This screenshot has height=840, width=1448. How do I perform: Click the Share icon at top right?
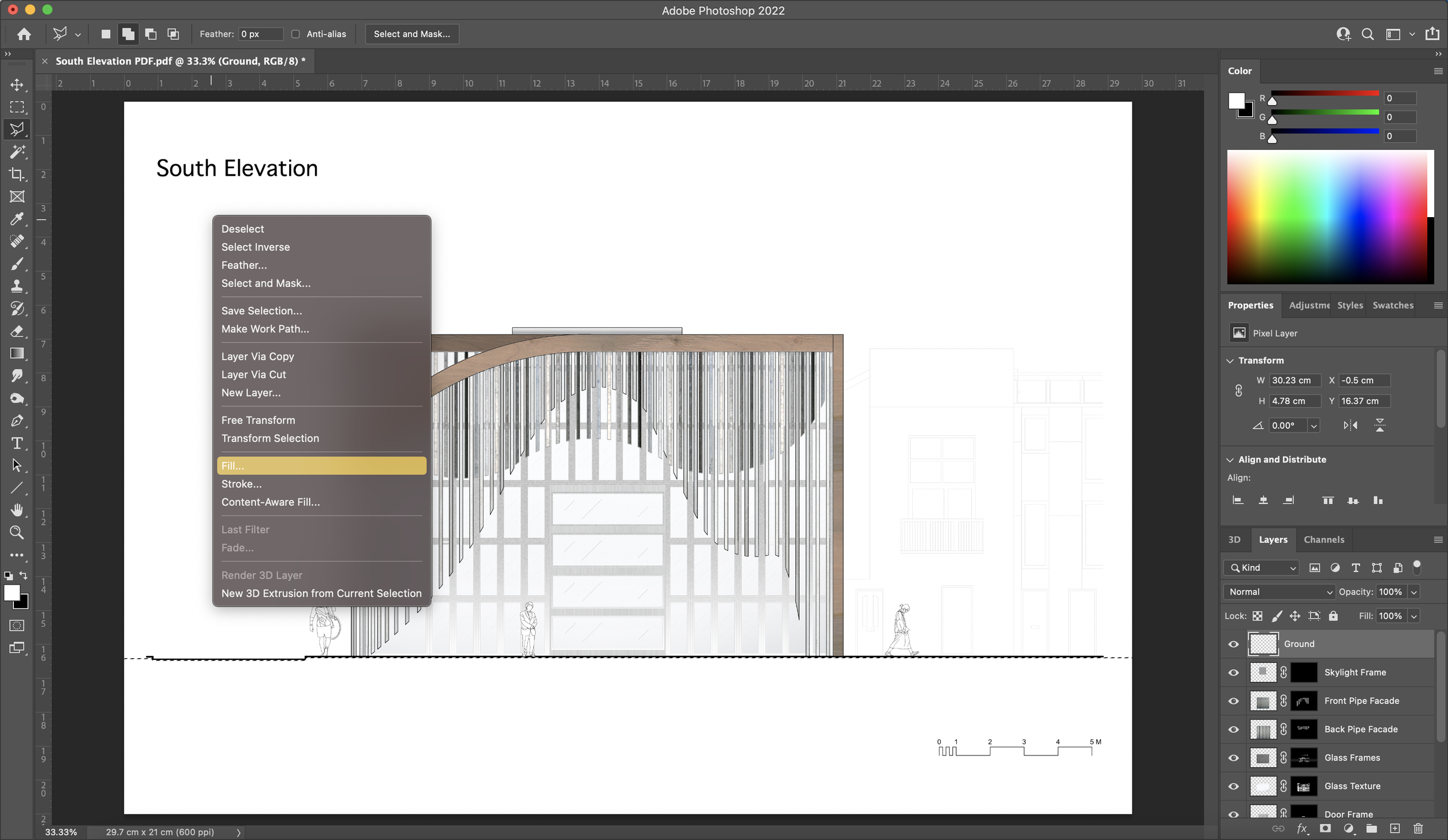point(1432,34)
